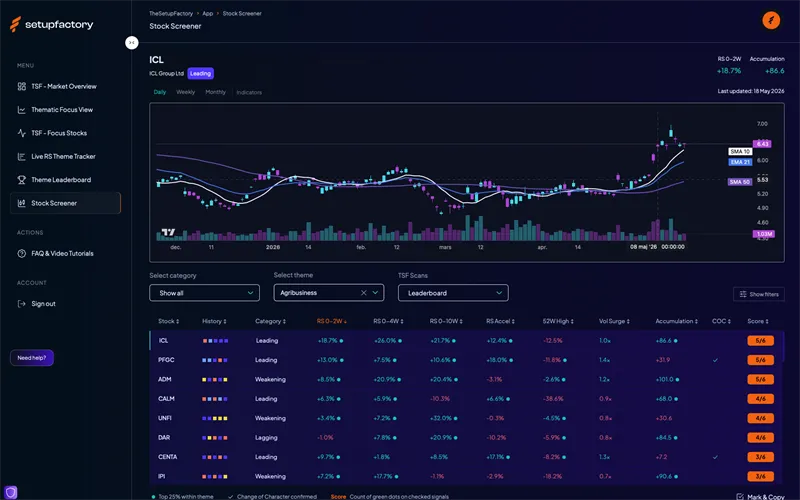Click the Need help? button
Viewport: 800px width, 500px height.
(x=32, y=358)
